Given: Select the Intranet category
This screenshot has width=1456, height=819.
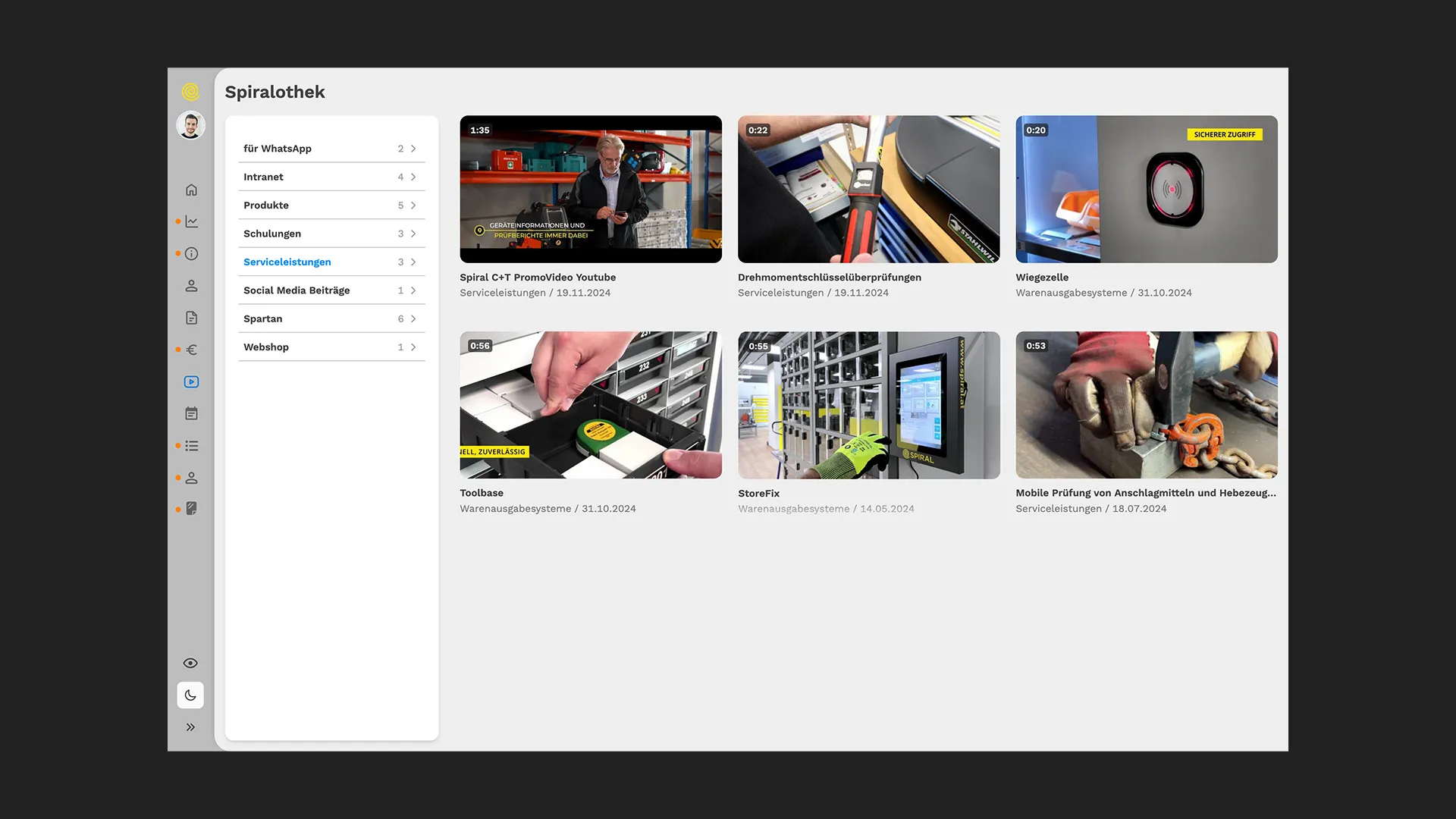Looking at the screenshot, I should (x=331, y=177).
